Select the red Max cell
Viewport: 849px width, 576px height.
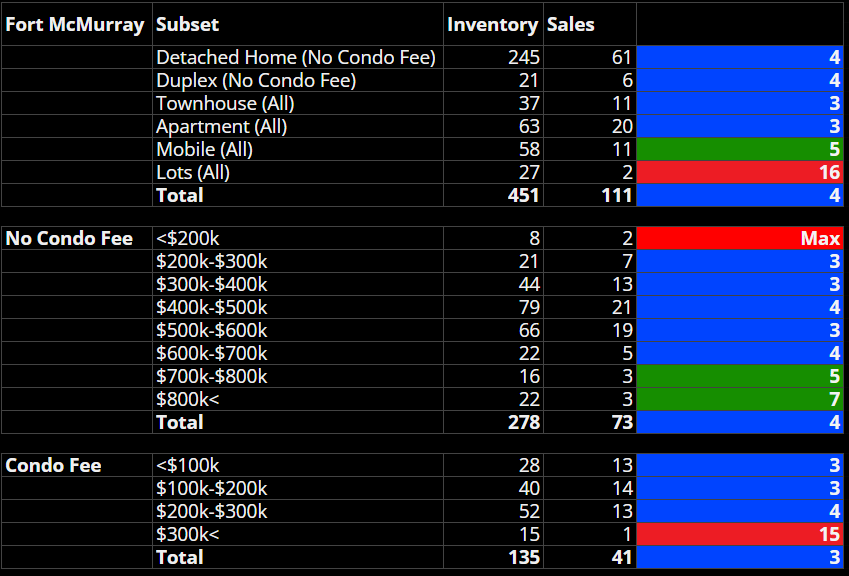740,239
